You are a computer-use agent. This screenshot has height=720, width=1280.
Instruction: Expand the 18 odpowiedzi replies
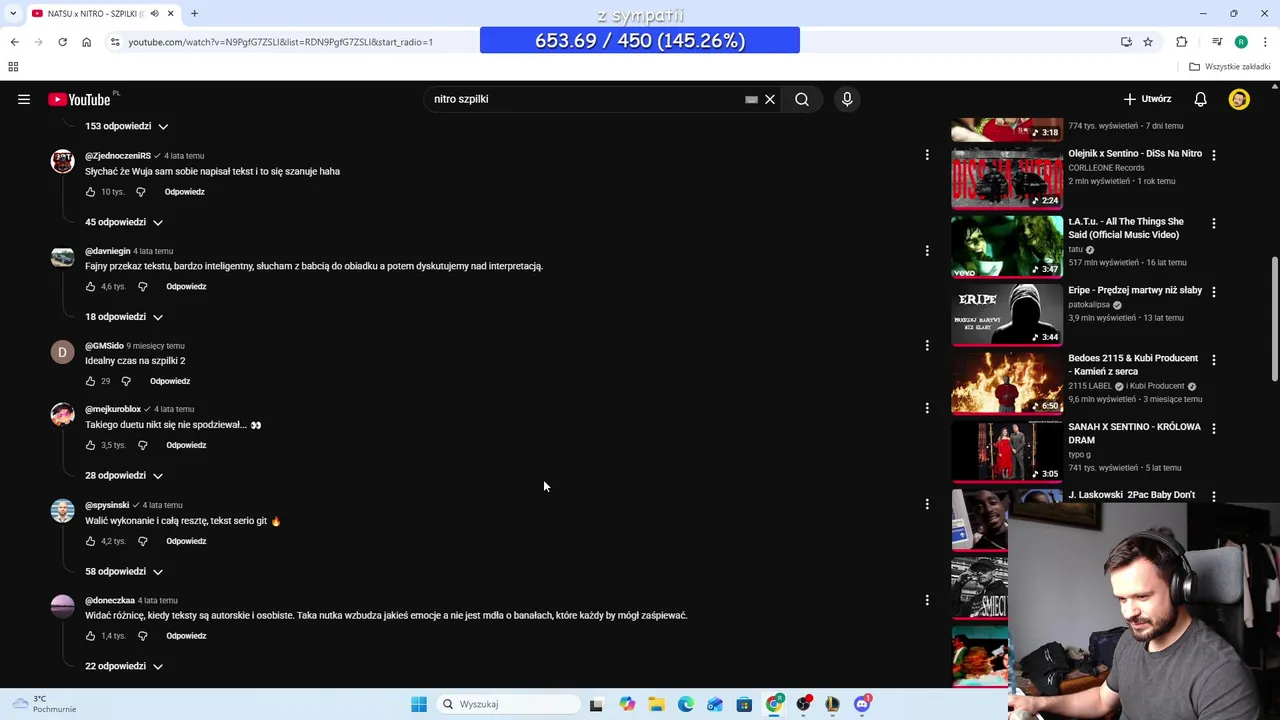(123, 317)
